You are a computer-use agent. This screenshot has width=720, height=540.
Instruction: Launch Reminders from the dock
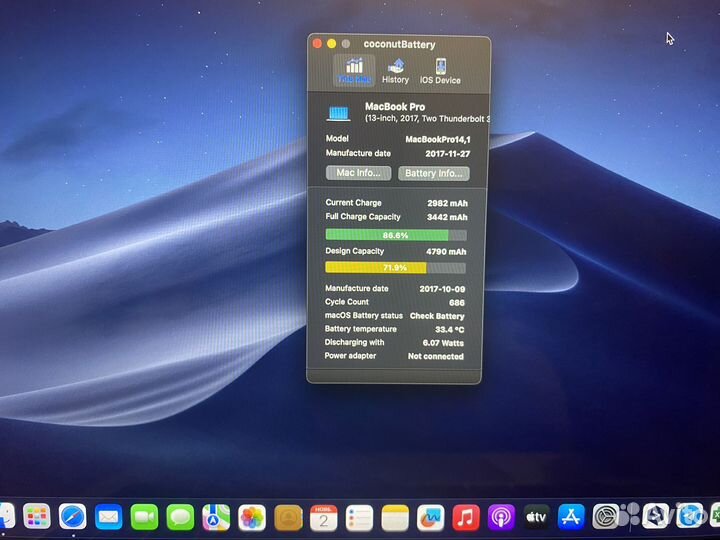pyautogui.click(x=360, y=518)
